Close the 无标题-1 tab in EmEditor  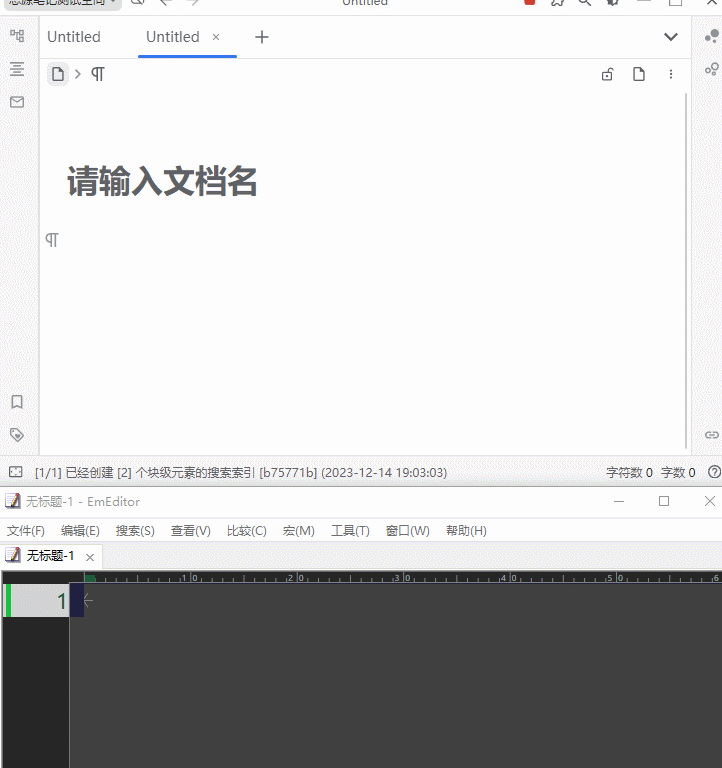click(90, 557)
